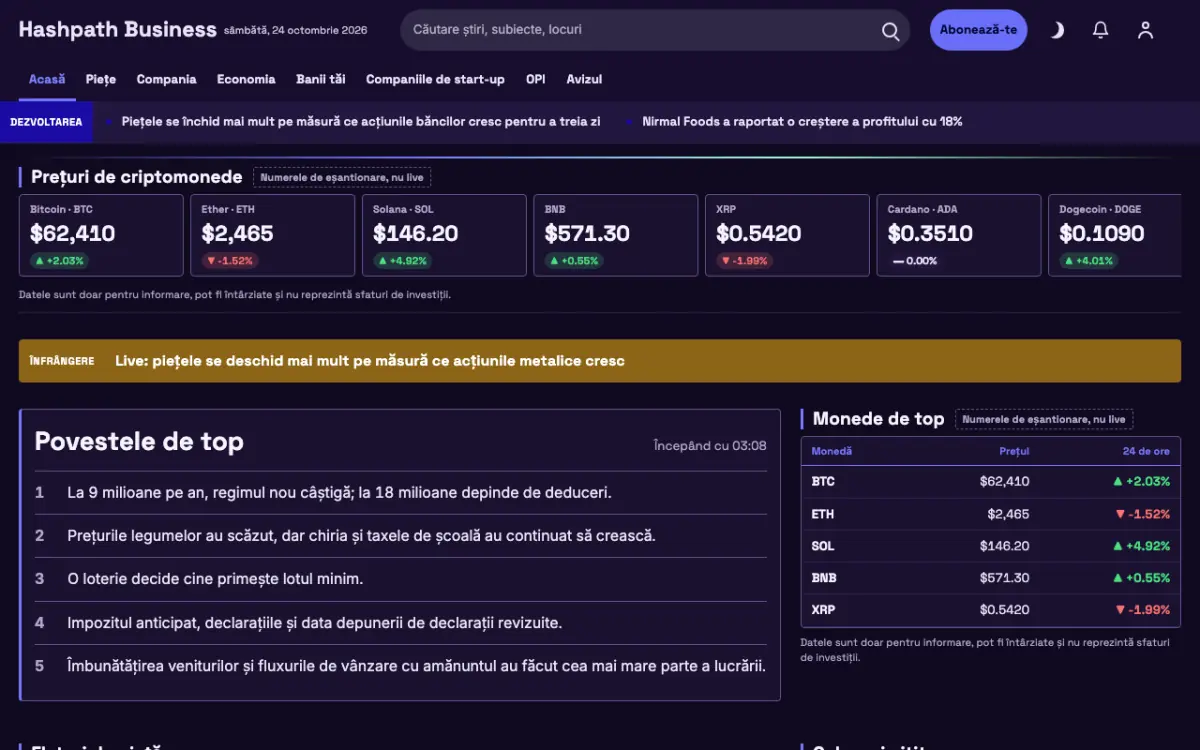Select the XRP row in Monede de top
This screenshot has height=750, width=1200.
[991, 610]
